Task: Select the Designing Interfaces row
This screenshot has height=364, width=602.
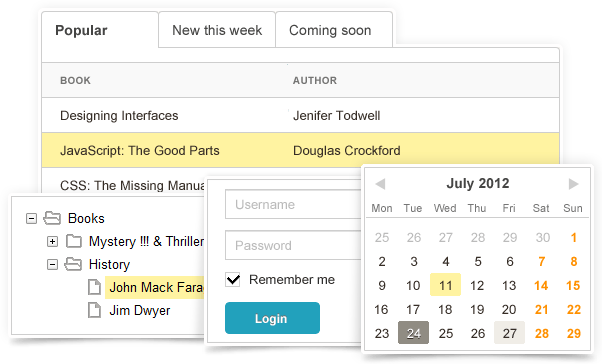Action: point(300,115)
